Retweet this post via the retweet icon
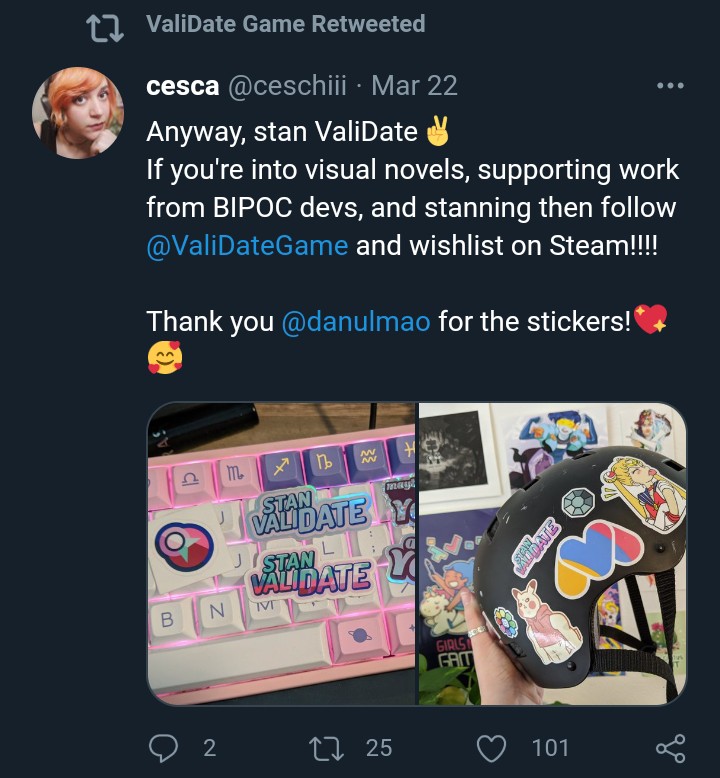 point(326,748)
